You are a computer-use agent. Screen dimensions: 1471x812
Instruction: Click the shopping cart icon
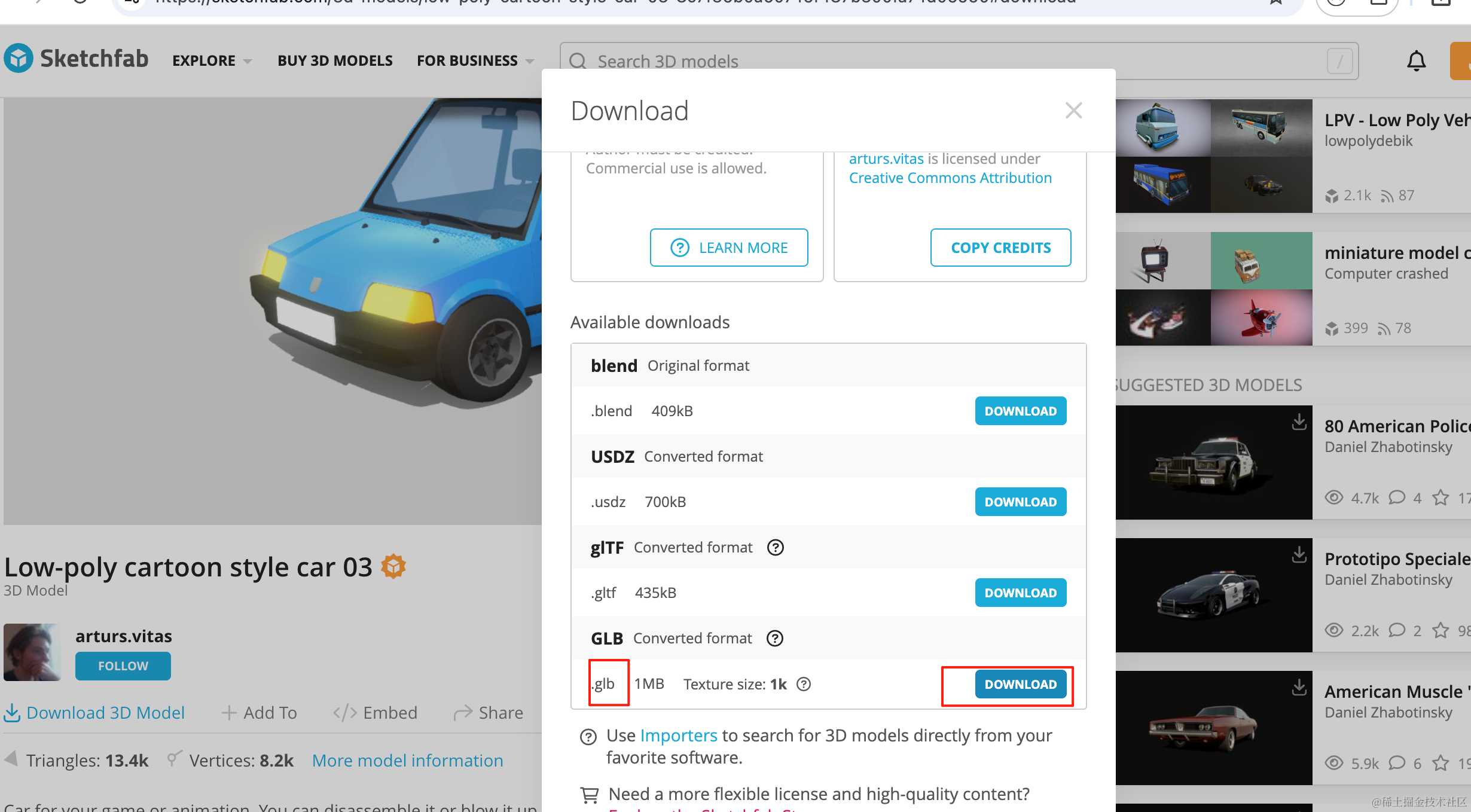pyautogui.click(x=590, y=795)
